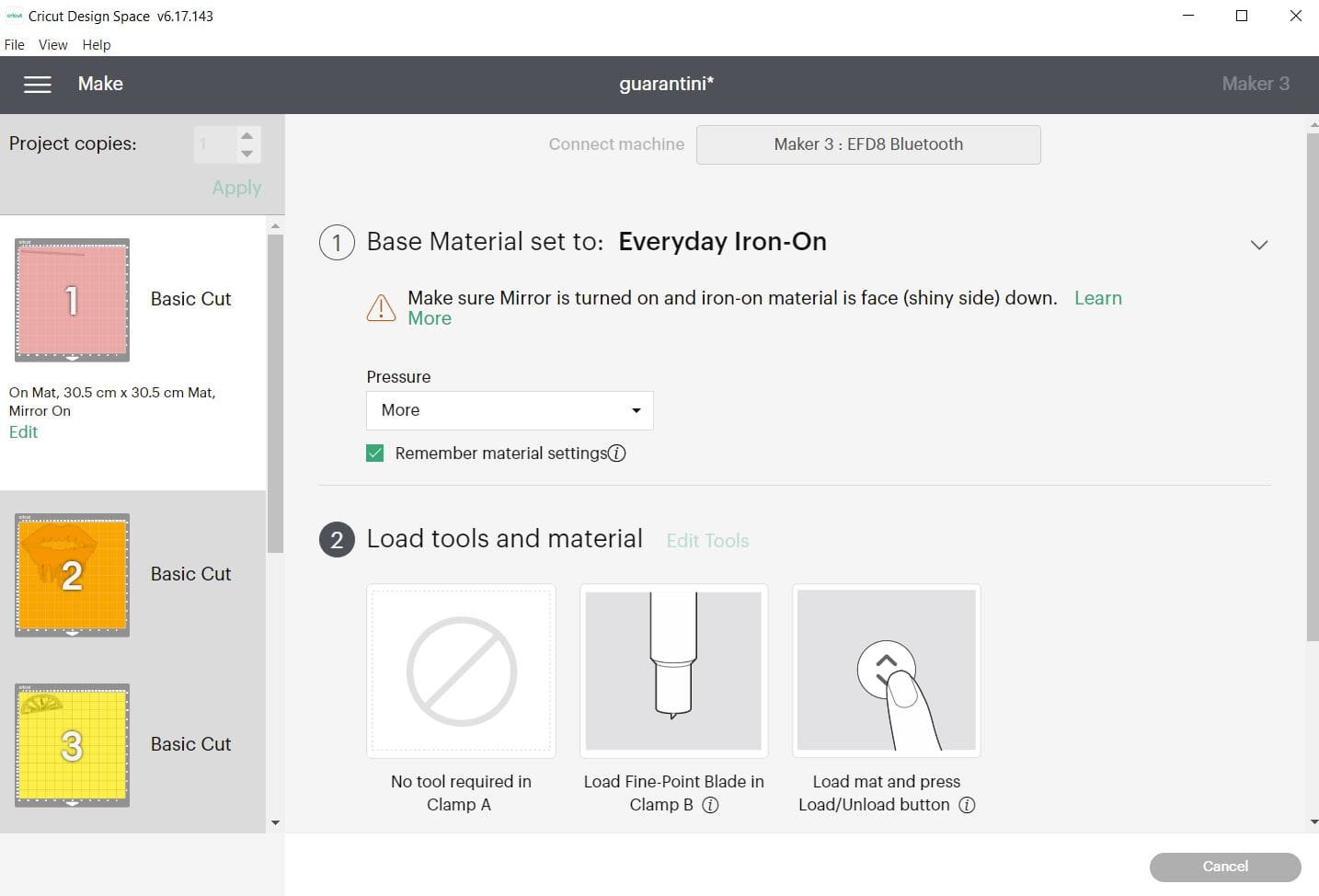Image resolution: width=1319 pixels, height=896 pixels.
Task: Click step 1 circle number icon
Action: point(337,243)
